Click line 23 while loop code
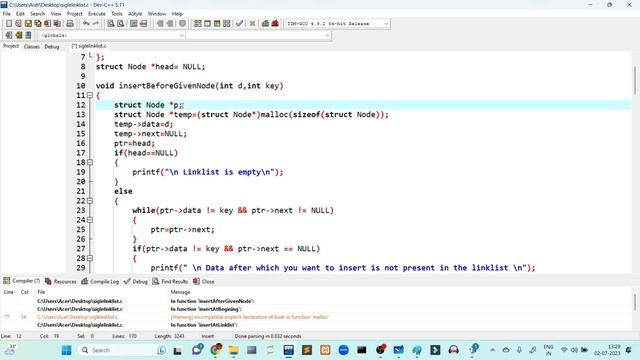 coord(233,211)
